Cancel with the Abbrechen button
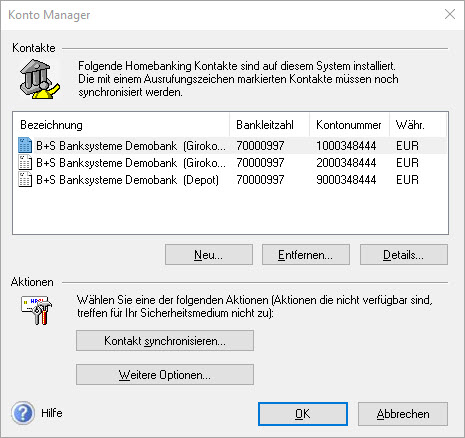The image size is (465, 438). [x=403, y=414]
